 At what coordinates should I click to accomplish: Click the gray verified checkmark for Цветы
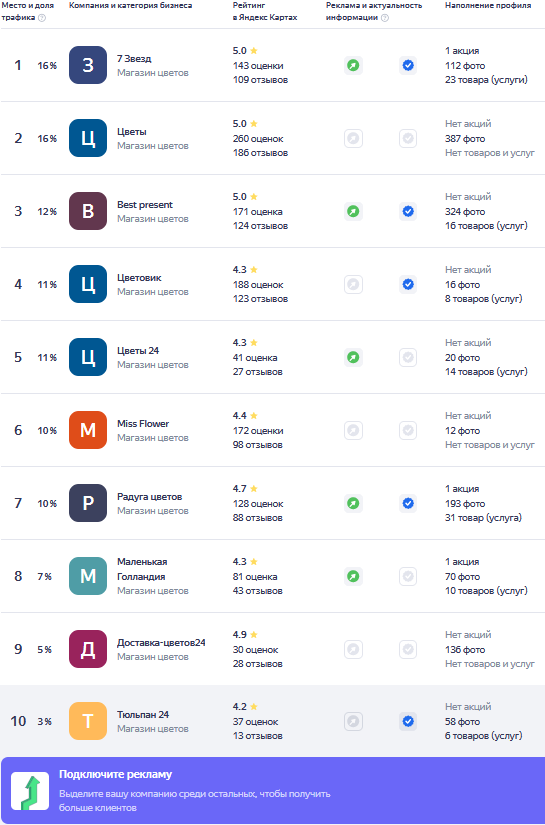click(x=408, y=138)
